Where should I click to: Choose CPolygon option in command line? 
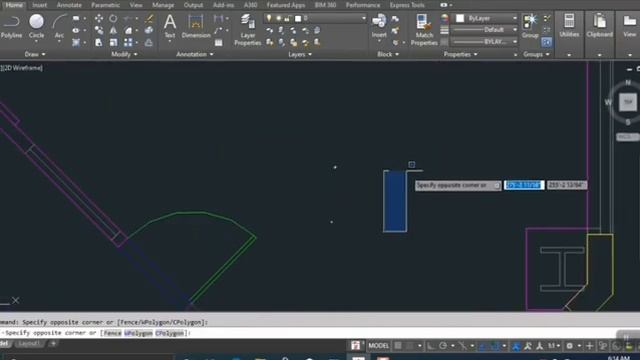coord(169,333)
